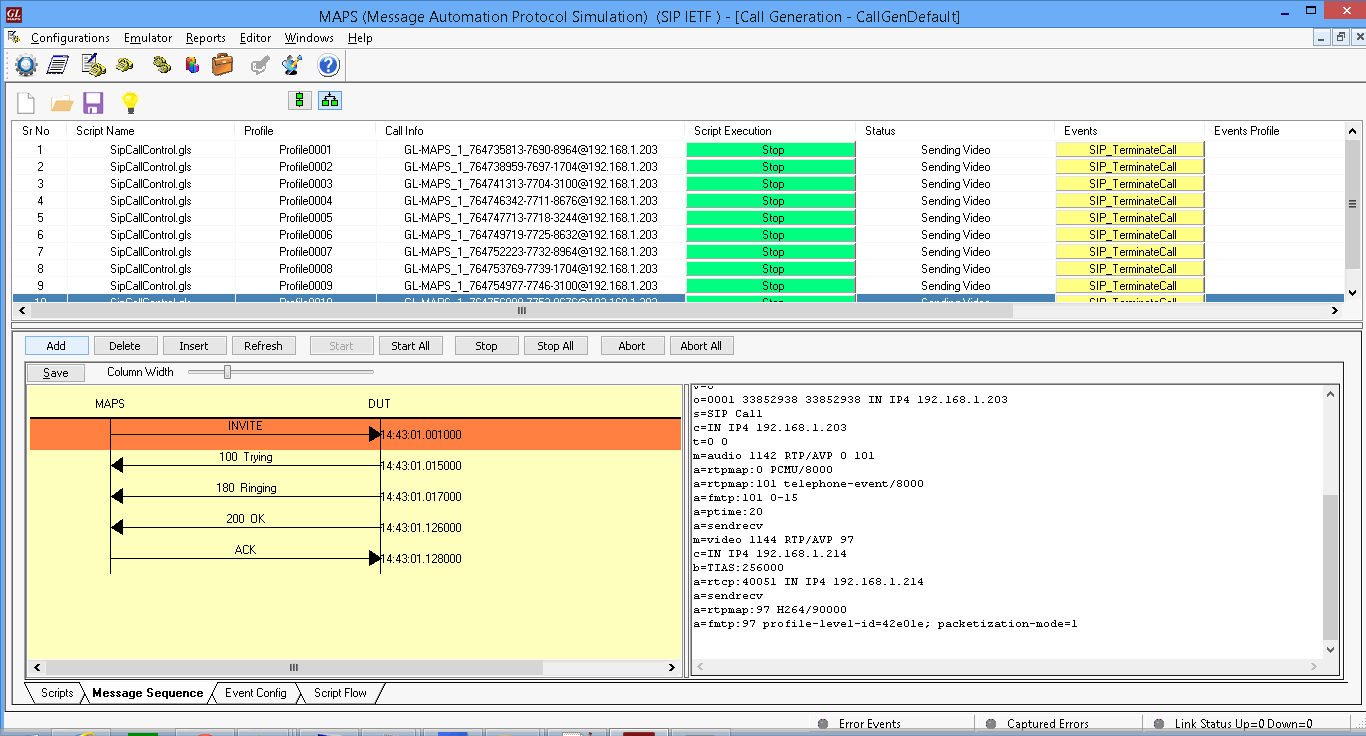Click the Script Execution column header
This screenshot has width=1366, height=736.
[x=771, y=131]
